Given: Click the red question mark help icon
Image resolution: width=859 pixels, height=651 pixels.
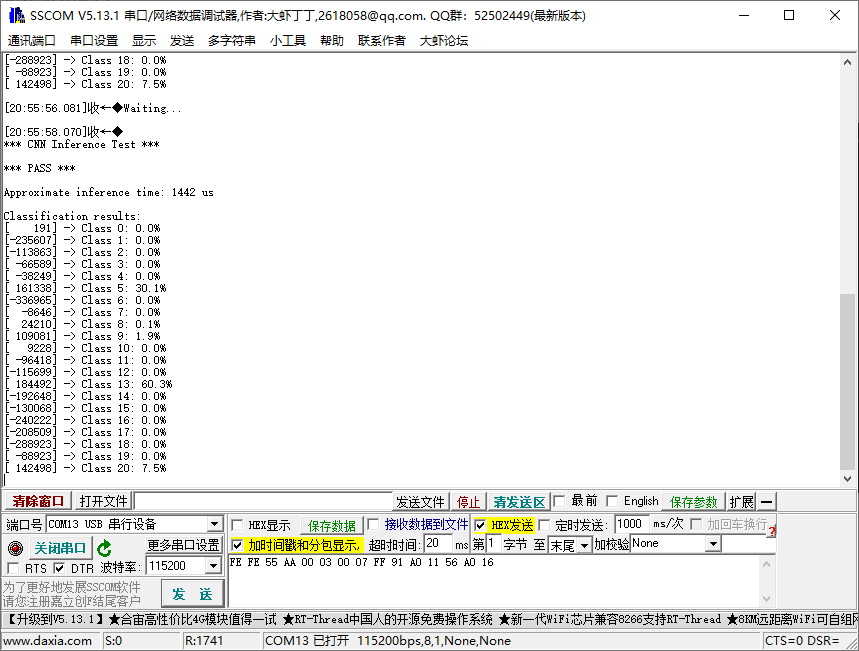Looking at the screenshot, I should point(772,531).
